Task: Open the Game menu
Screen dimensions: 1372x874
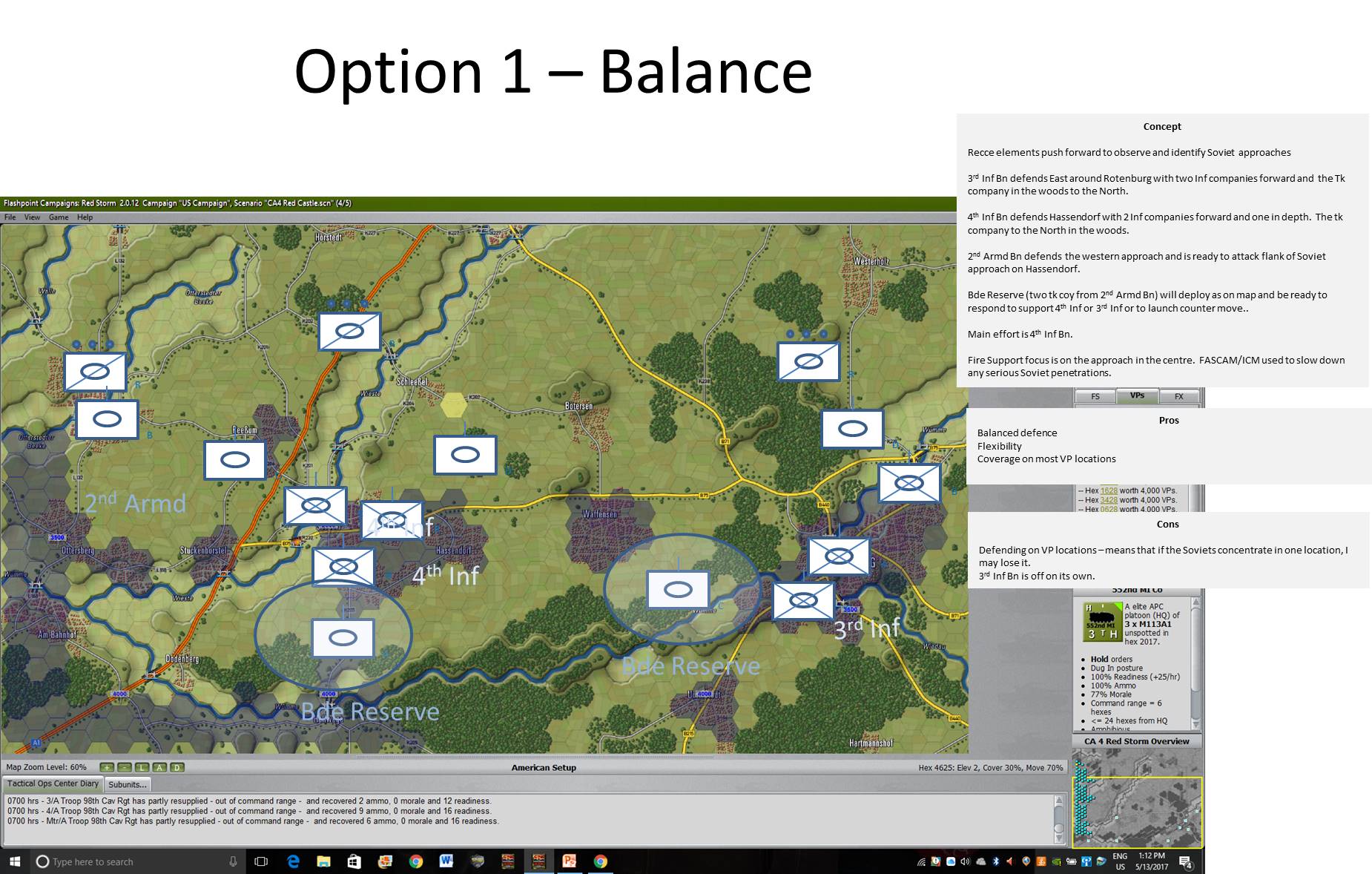Action: (x=59, y=217)
